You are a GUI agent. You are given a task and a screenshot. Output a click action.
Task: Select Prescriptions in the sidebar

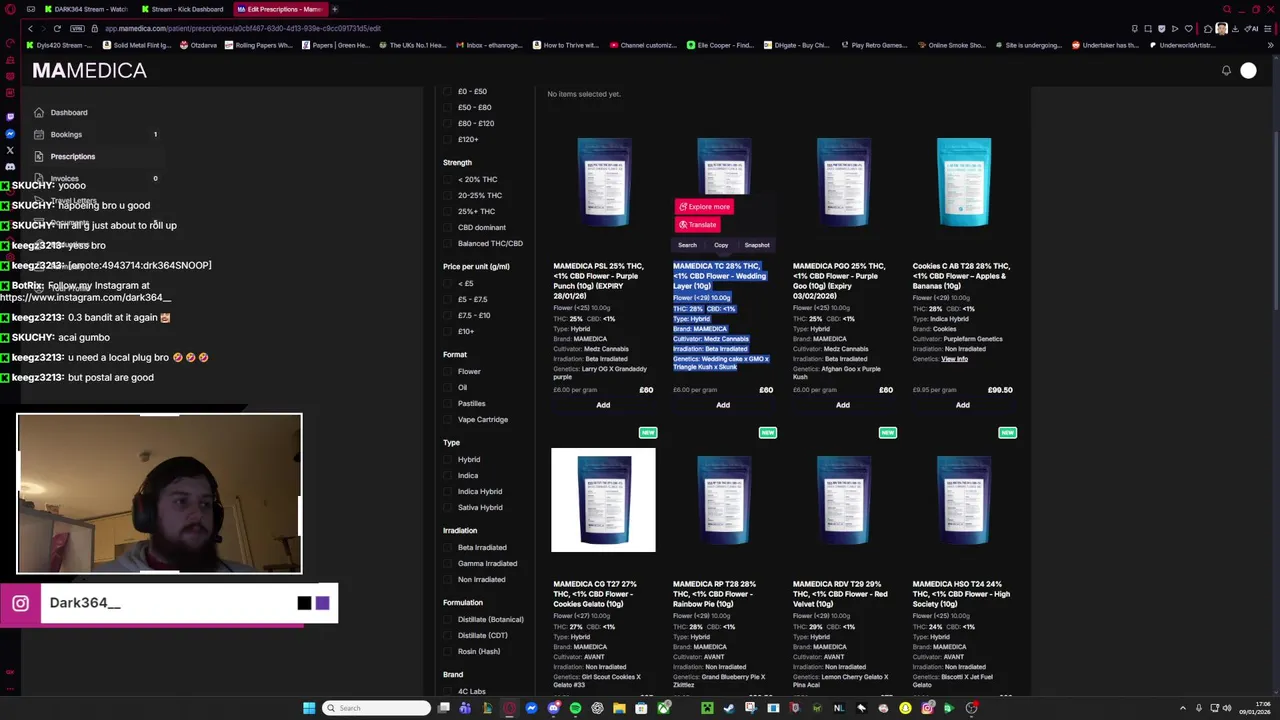[72, 156]
